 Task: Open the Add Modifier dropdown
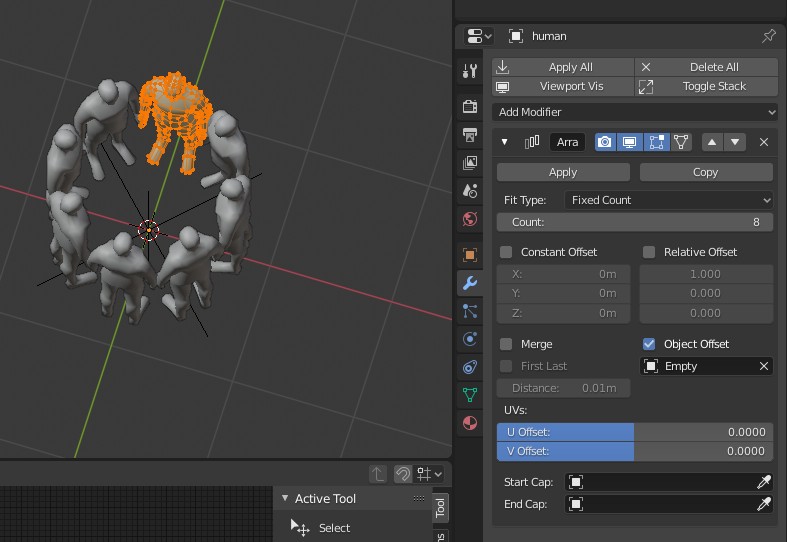[x=634, y=112]
